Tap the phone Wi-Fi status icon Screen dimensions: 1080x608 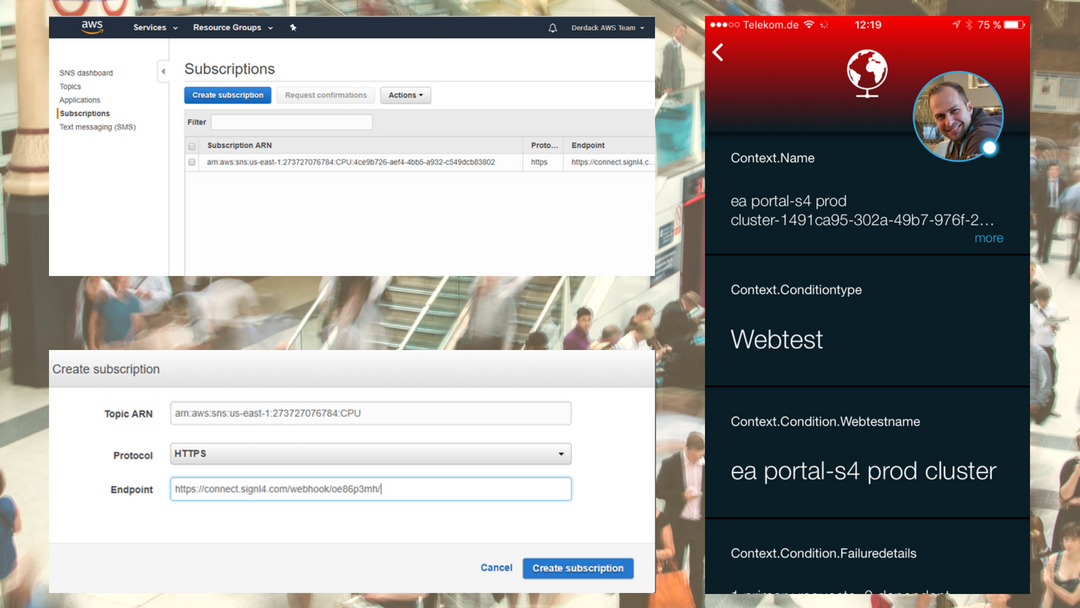(x=809, y=25)
